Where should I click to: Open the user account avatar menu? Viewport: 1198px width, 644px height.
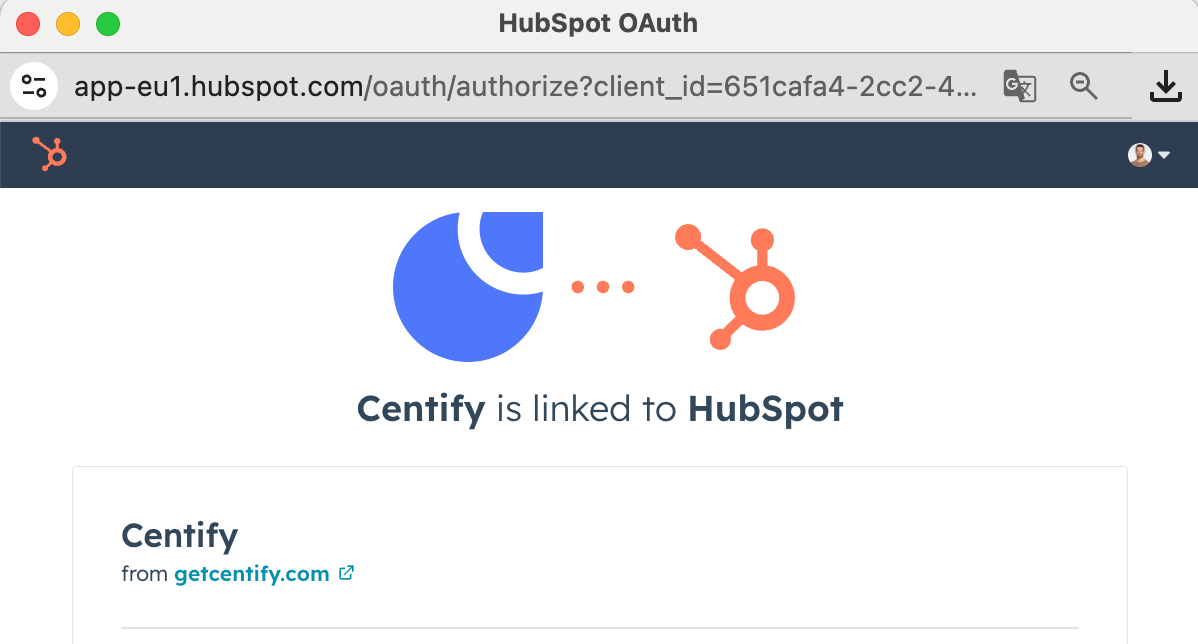(x=1139, y=154)
